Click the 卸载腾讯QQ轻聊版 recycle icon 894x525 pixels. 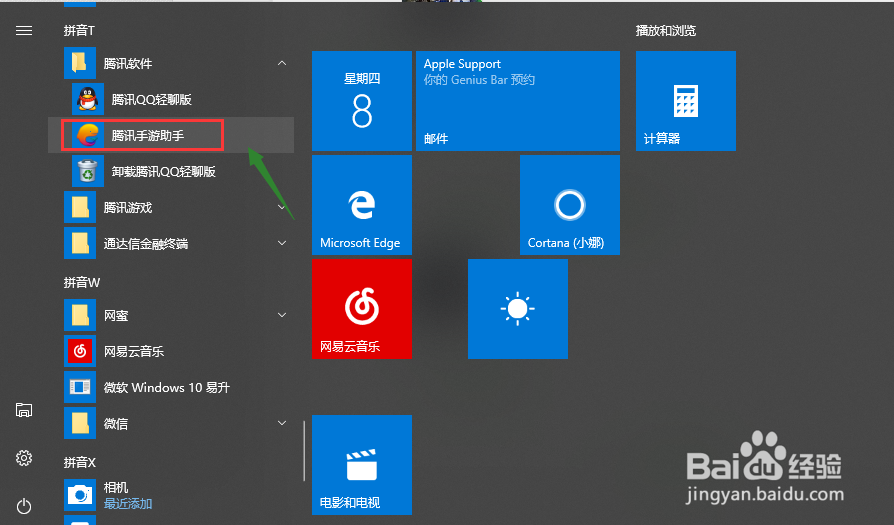(88, 171)
